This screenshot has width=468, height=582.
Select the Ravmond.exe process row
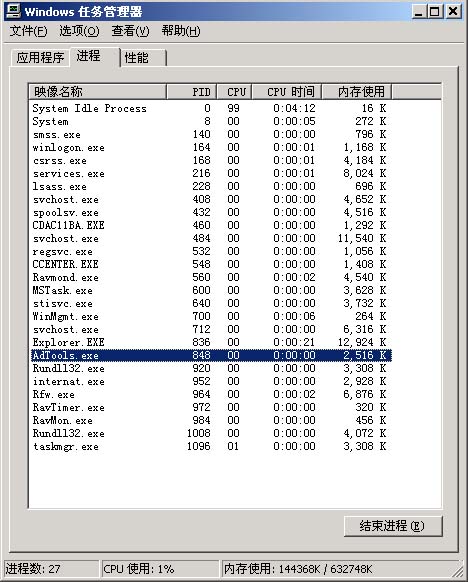click(211, 277)
